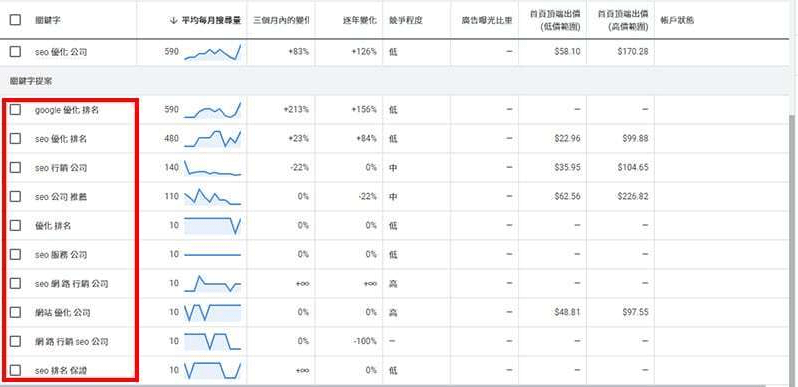
Task: Select keyword text seo 公司 推薦
Action: [x=61, y=197]
